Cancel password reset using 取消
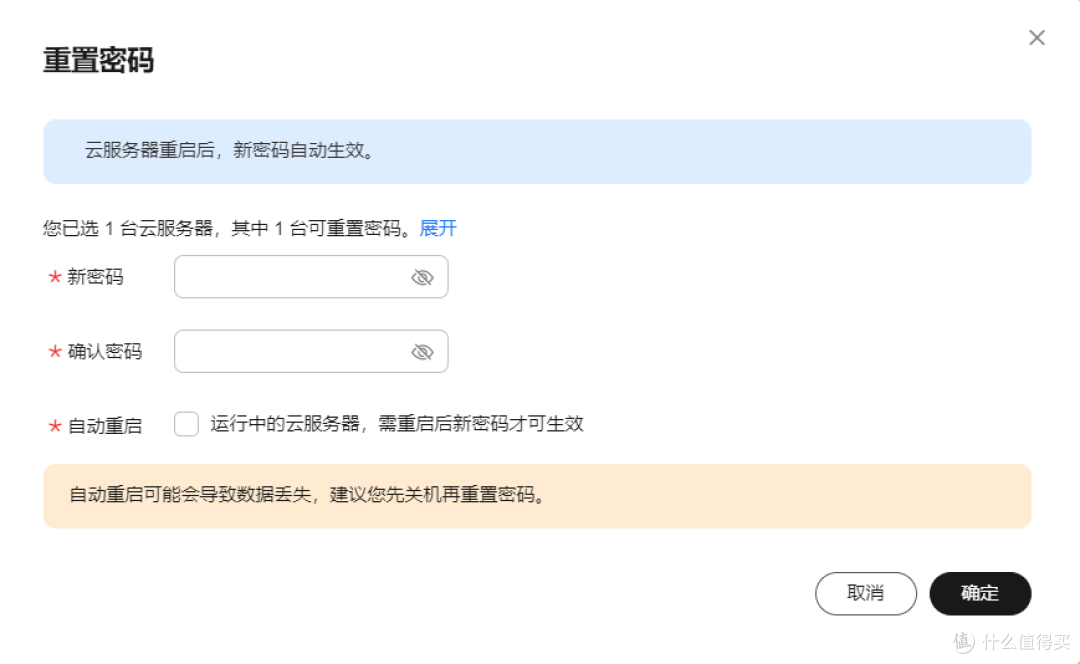 click(866, 593)
